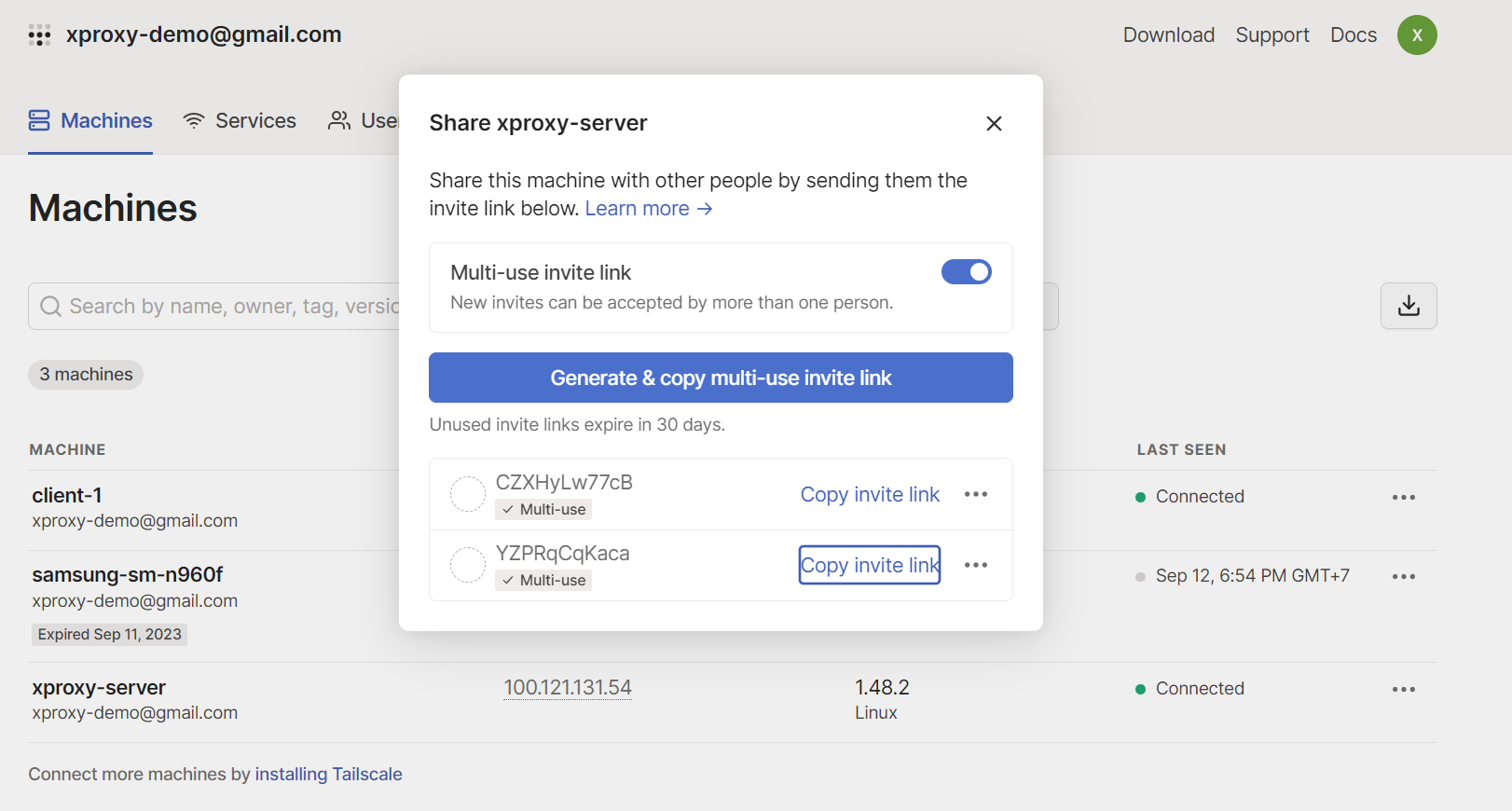Click the search magnifier icon
The width and height of the screenshot is (1512, 811).
(51, 306)
